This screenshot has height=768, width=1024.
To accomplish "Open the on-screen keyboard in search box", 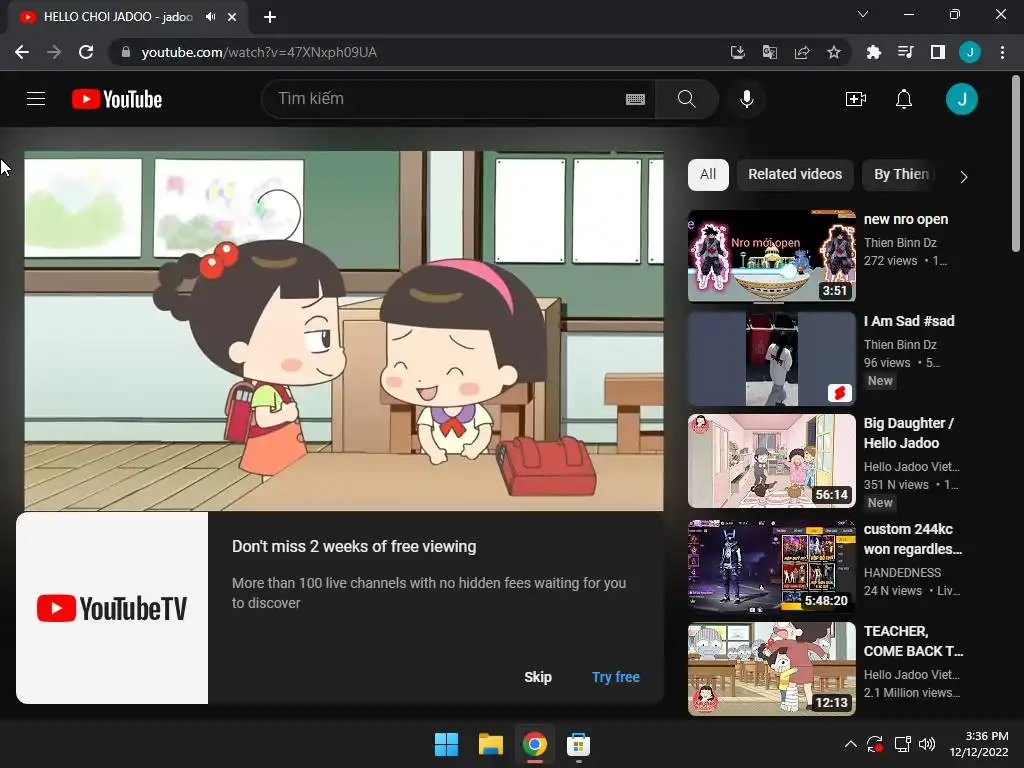I will (635, 99).
